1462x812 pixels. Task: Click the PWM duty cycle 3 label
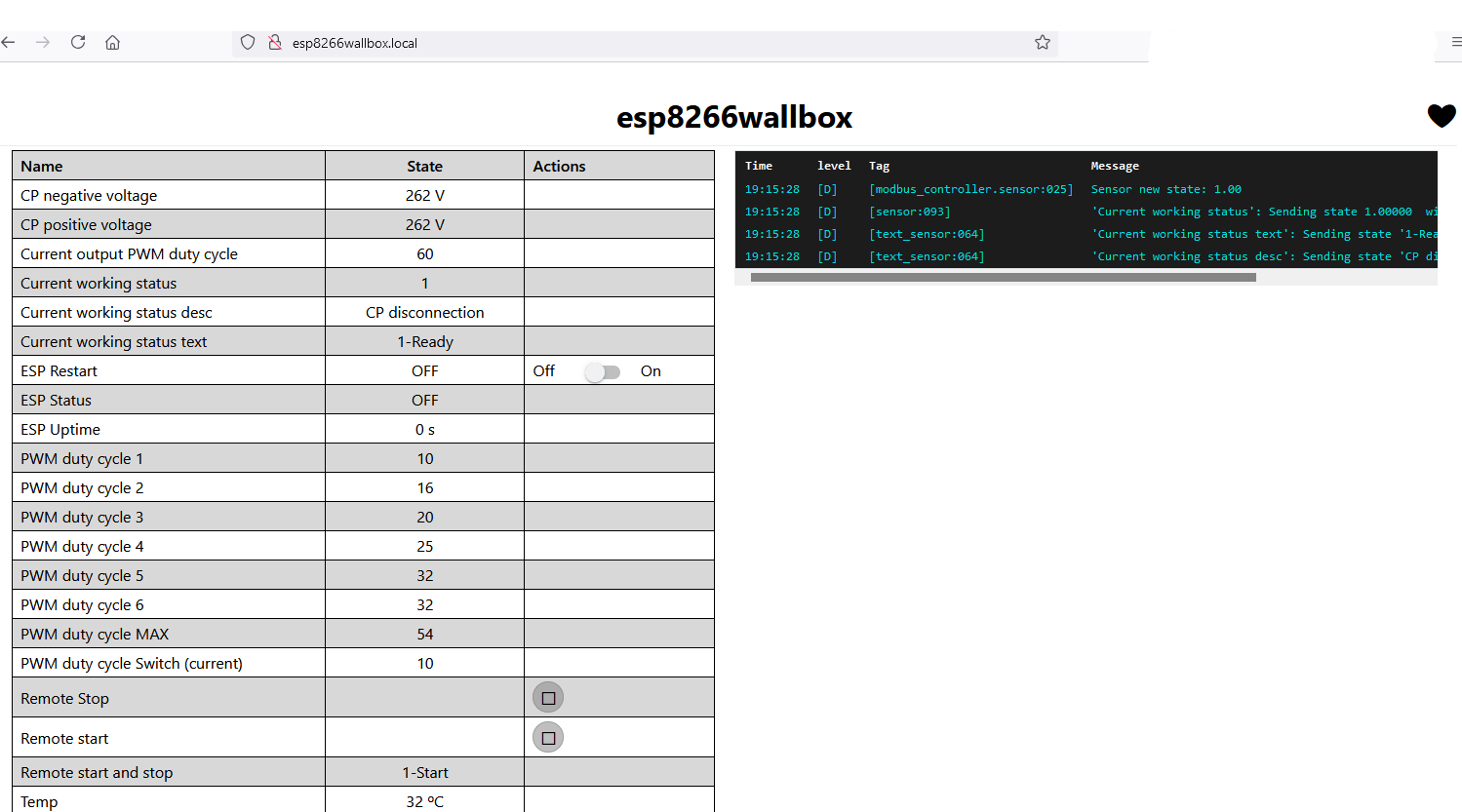coord(82,517)
